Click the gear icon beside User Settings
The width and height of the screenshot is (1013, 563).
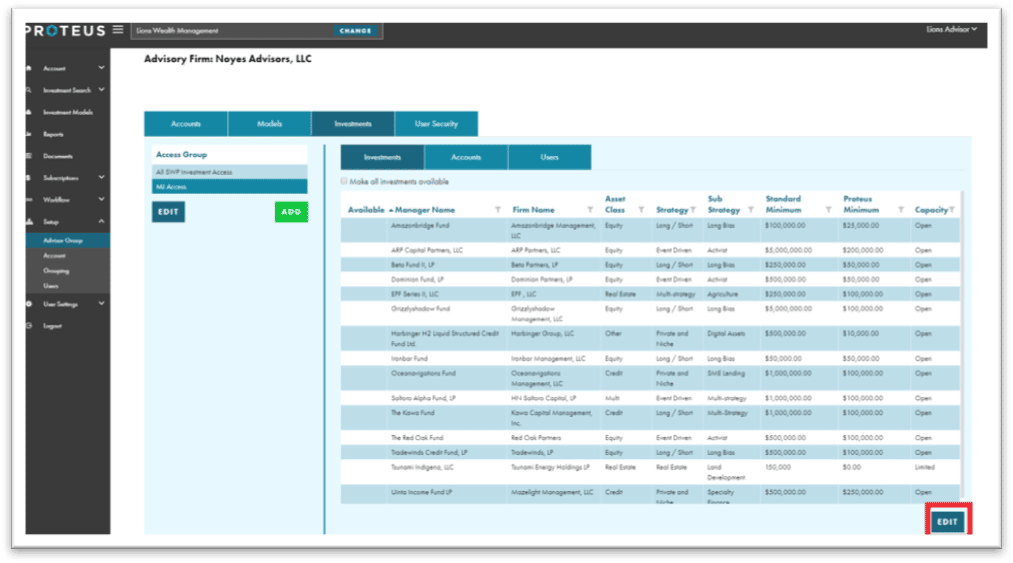pos(28,304)
